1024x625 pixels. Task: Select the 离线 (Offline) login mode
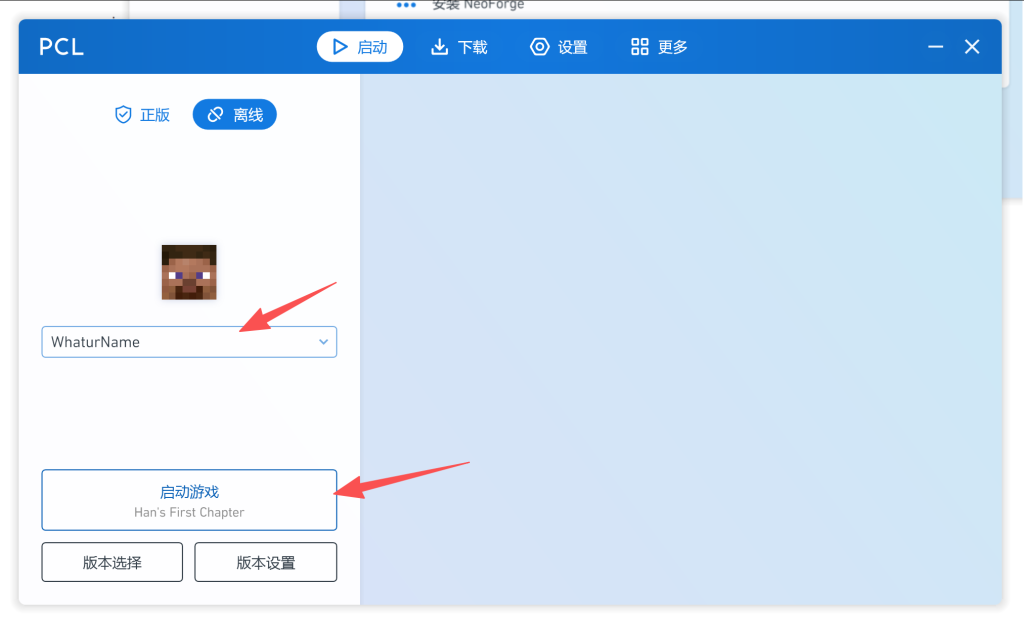[234, 115]
